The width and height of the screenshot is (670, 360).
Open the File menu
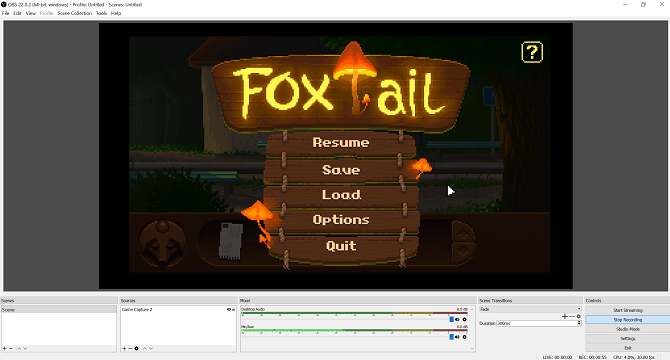click(x=6, y=13)
